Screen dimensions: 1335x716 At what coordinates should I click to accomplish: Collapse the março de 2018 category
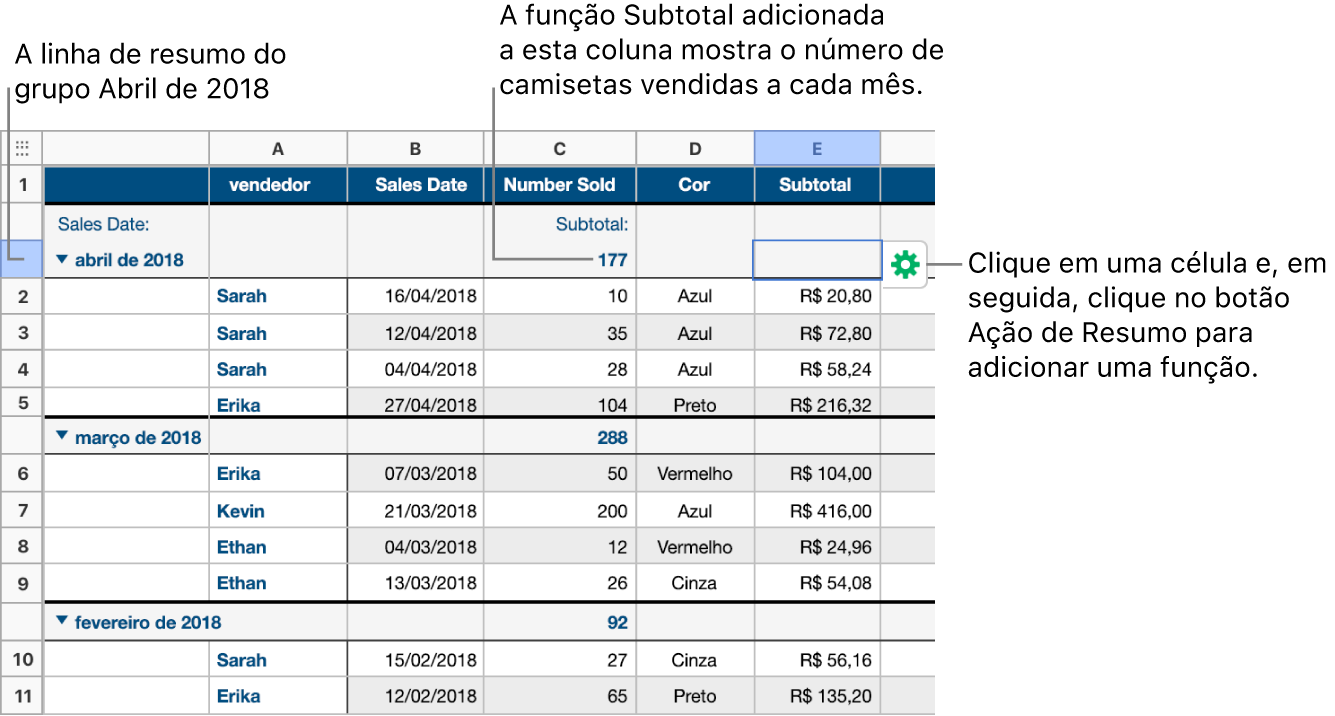tap(61, 437)
